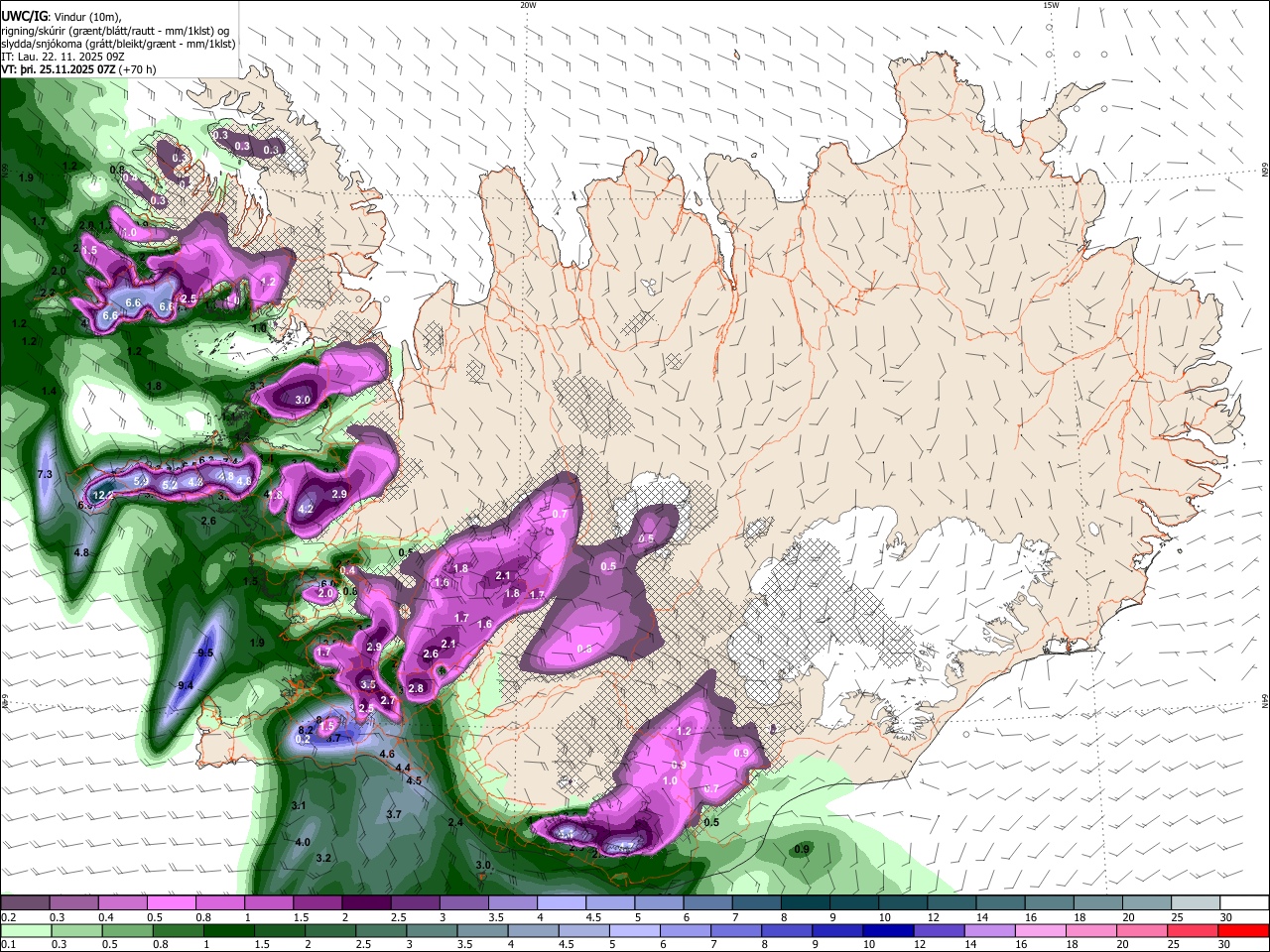
Task: Click the '8.2' precipitation value on the map
Action: (x=306, y=730)
